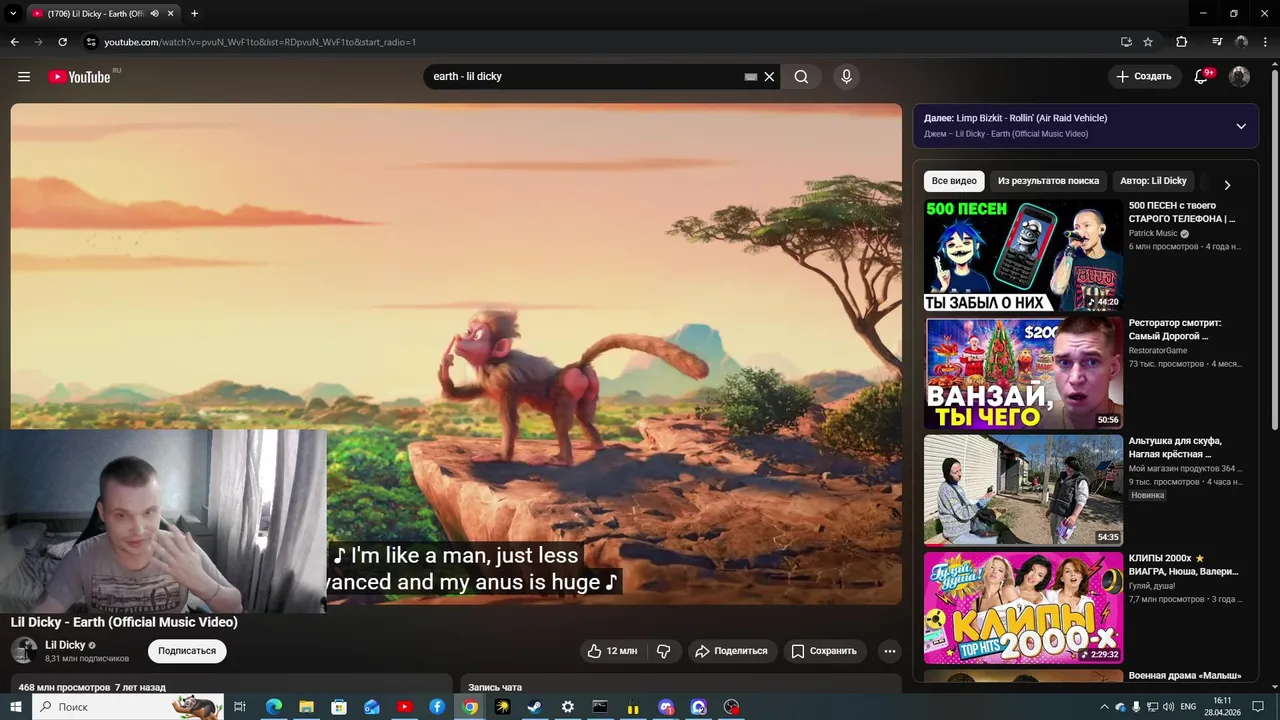Select 'Из результатов поиска' chip
Image resolution: width=1280 pixels, height=720 pixels.
click(1048, 181)
